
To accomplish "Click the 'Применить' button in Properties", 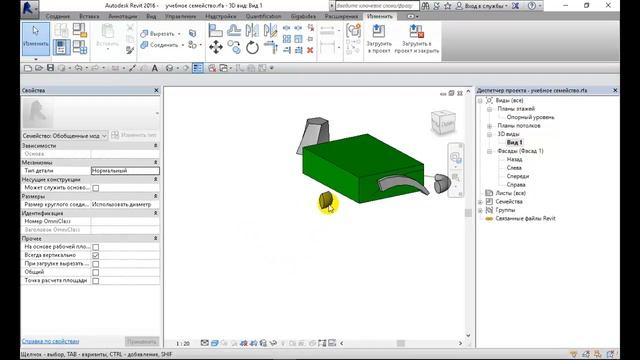I will 142,341.
